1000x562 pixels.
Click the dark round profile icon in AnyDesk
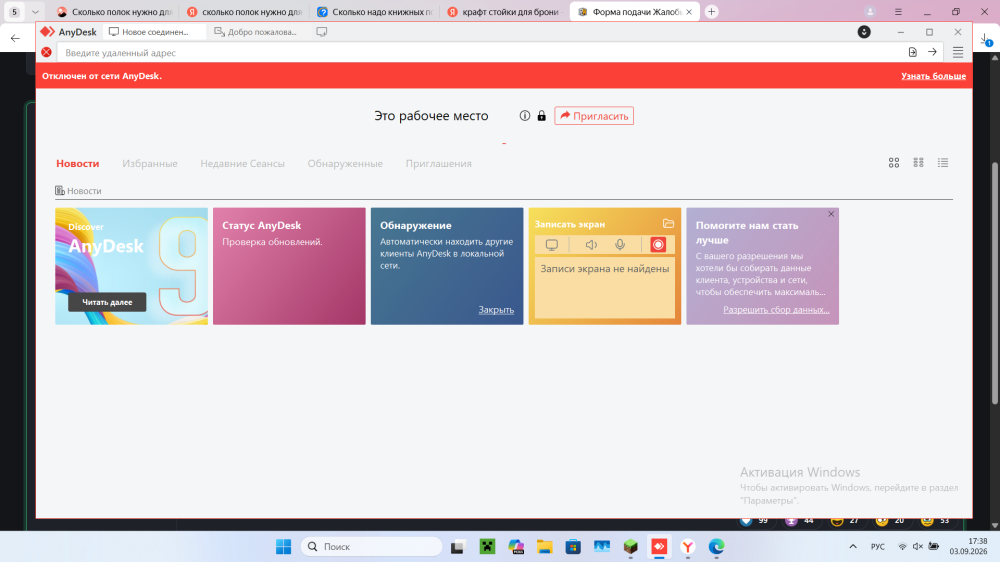pyautogui.click(x=864, y=32)
